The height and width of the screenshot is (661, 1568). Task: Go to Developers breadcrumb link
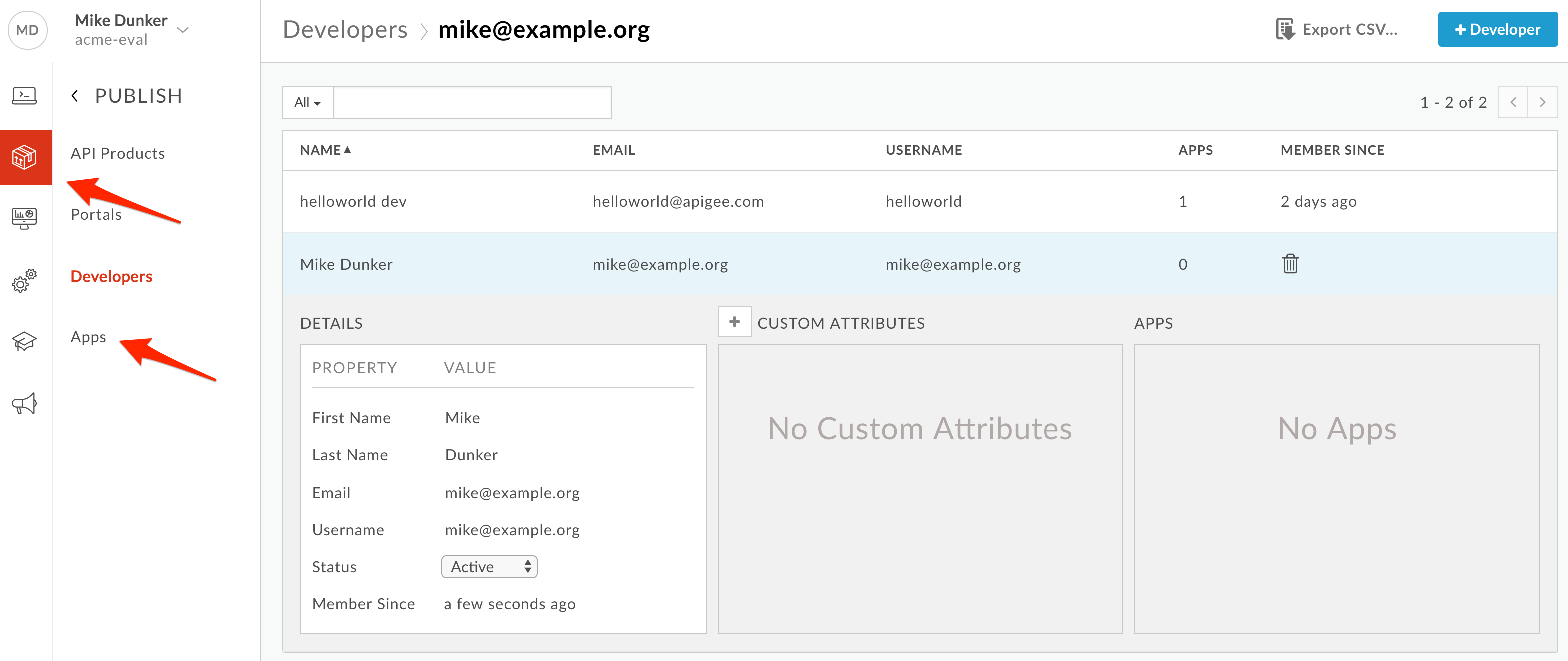tap(345, 29)
